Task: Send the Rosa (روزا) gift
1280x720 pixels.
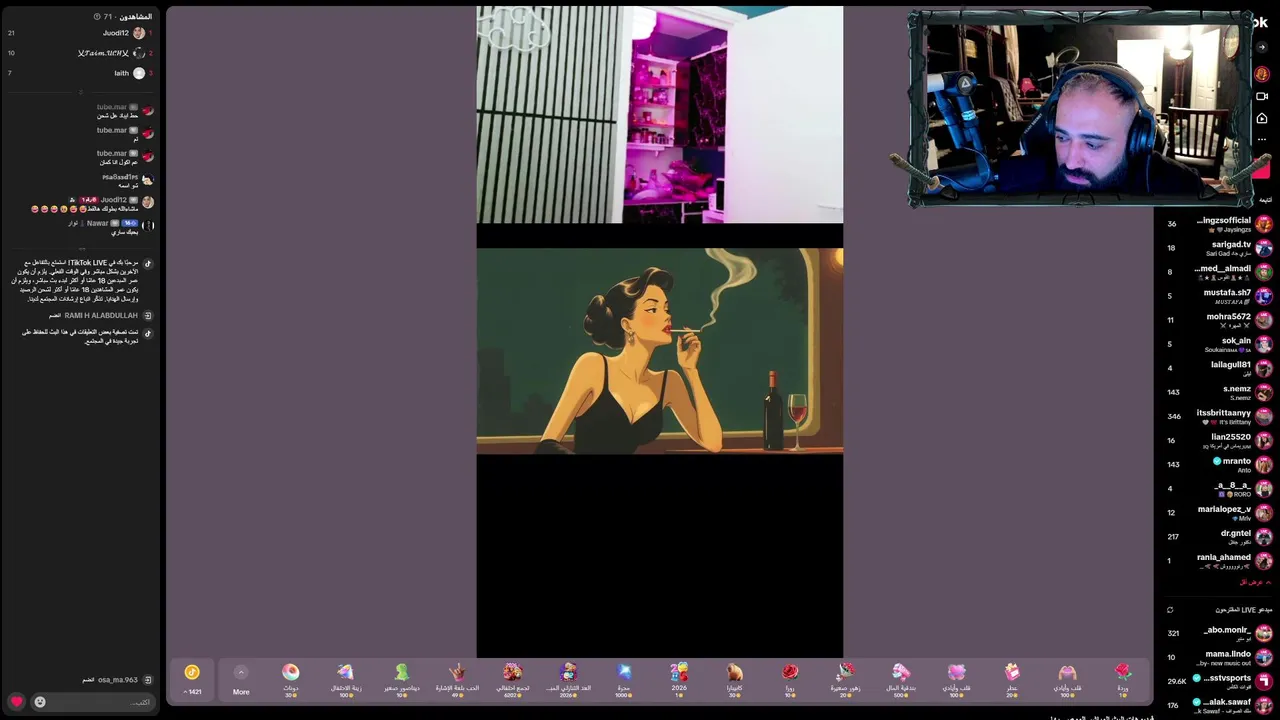Action: (789, 678)
